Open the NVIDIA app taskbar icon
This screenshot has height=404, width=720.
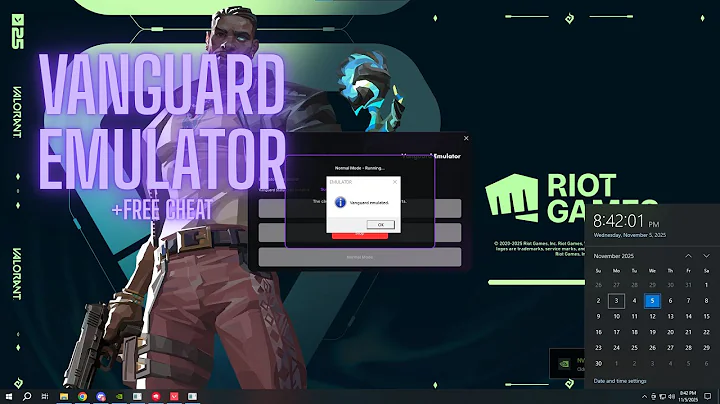pos(119,396)
